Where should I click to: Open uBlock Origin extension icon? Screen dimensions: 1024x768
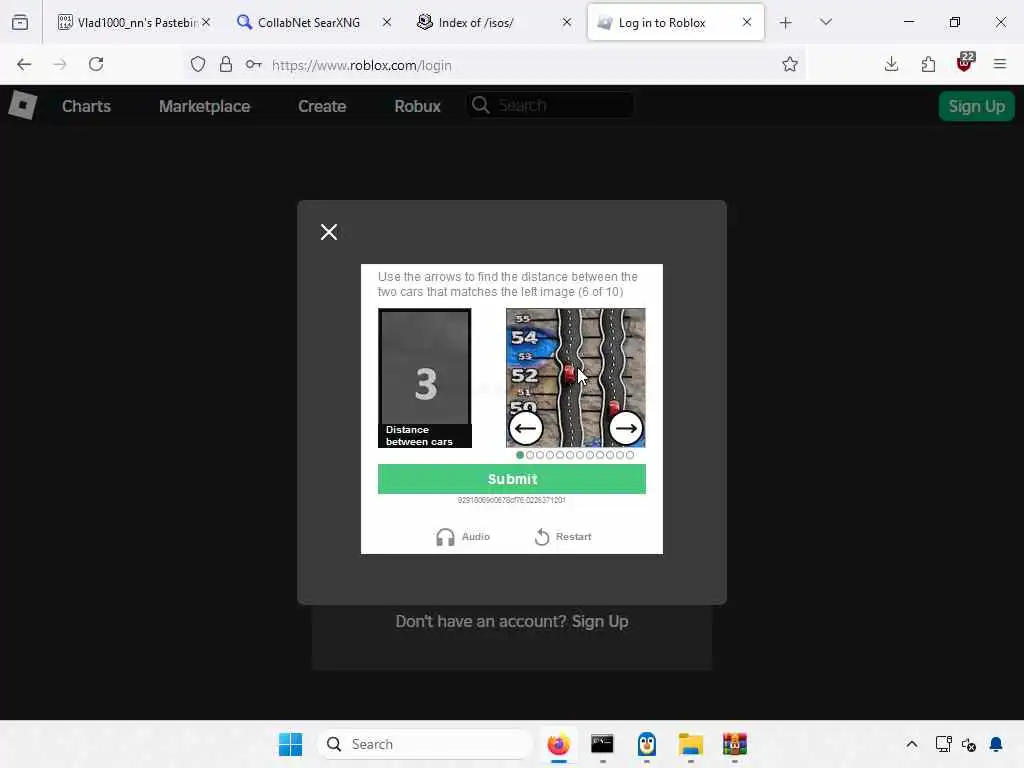click(965, 63)
